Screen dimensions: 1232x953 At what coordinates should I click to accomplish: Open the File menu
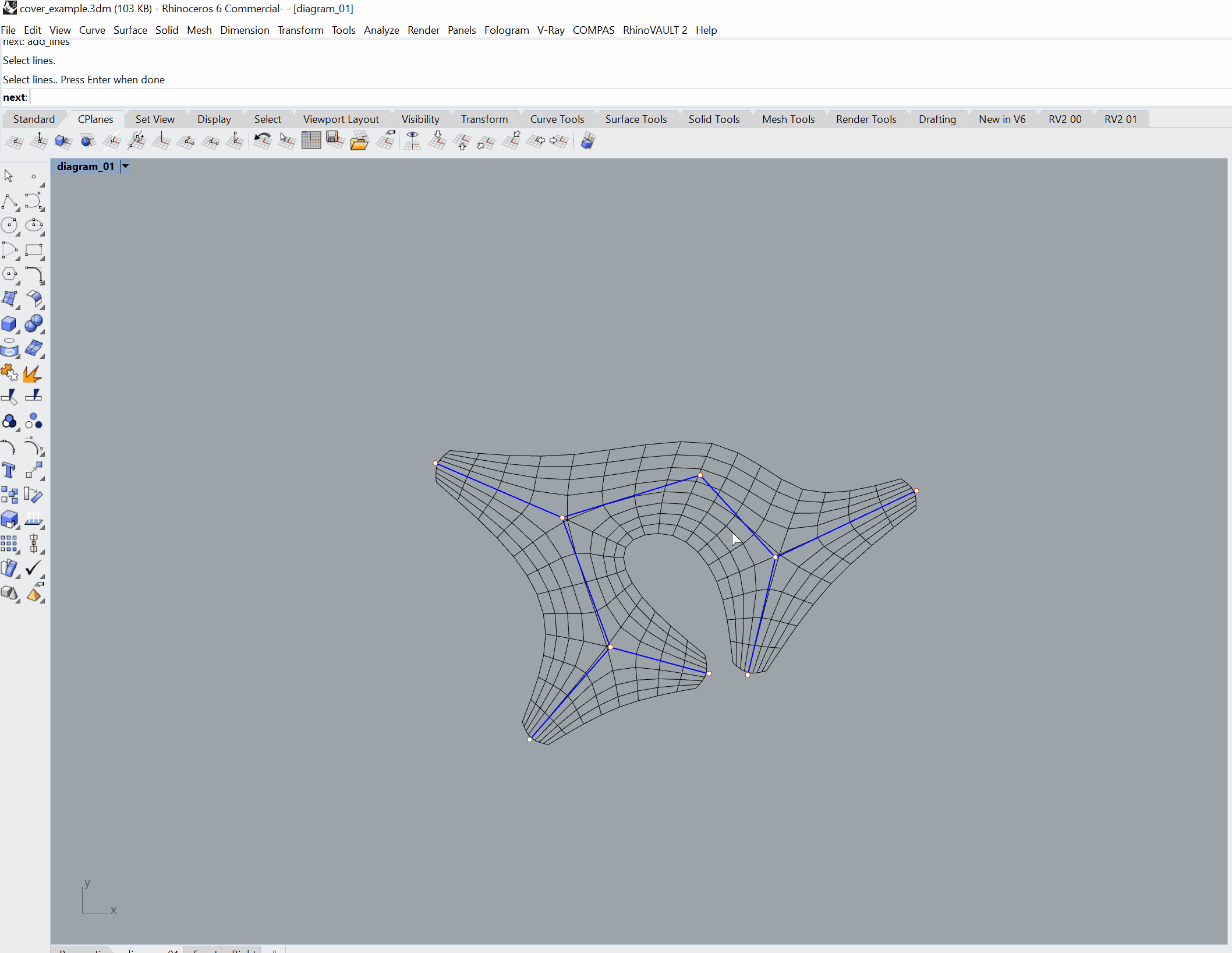[8, 30]
